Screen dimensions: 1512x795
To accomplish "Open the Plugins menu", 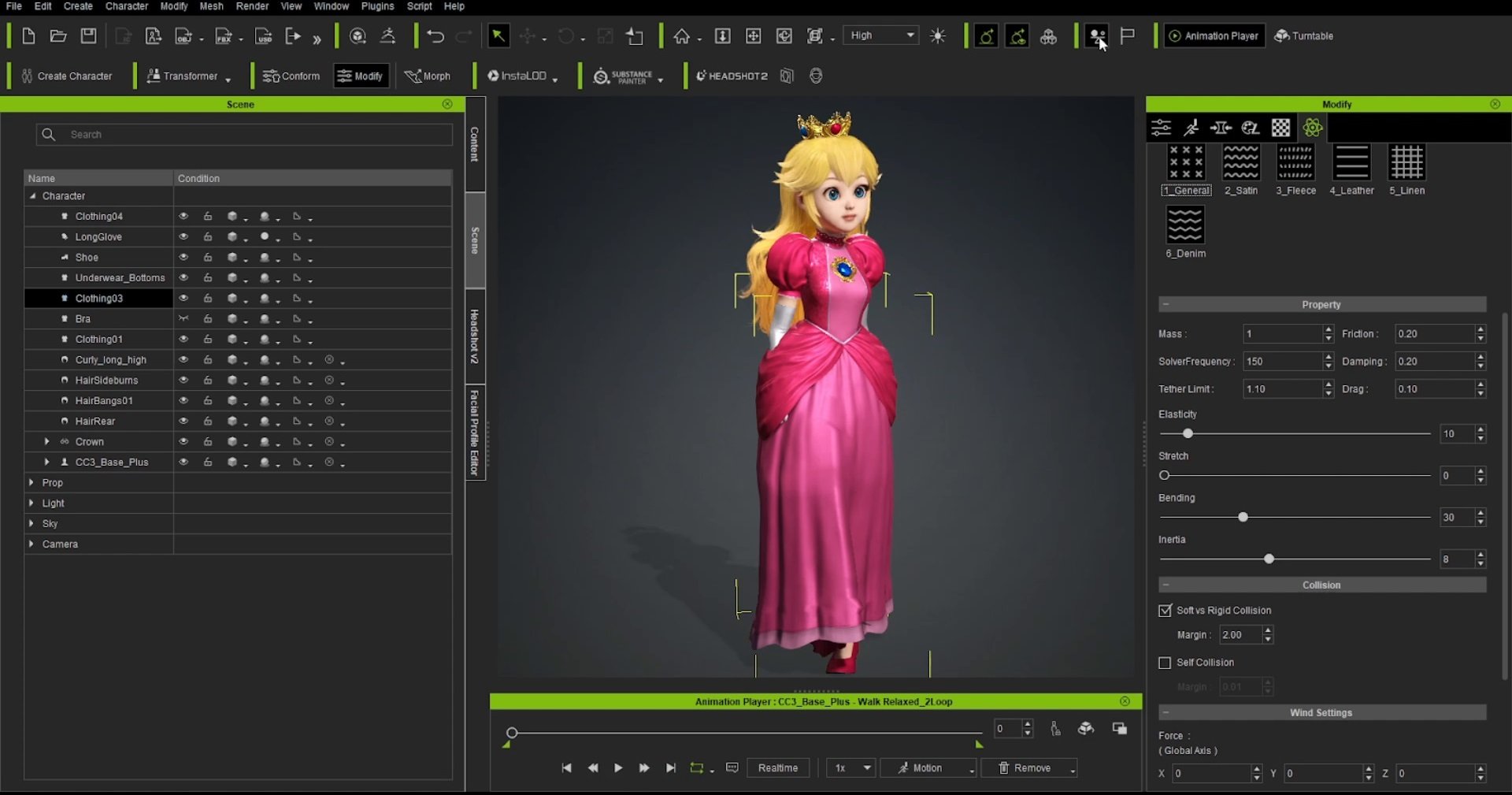I will (377, 6).
